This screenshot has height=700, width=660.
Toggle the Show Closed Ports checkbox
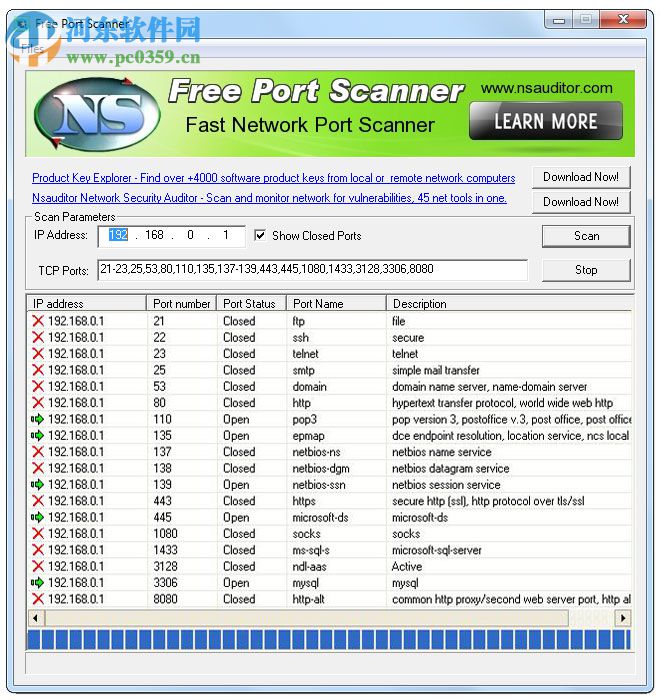(x=260, y=235)
